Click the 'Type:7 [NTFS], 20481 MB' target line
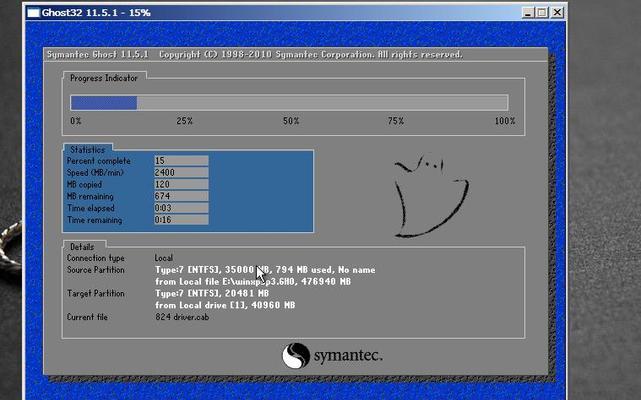Image resolution: width=641 pixels, height=400 pixels. coord(212,293)
